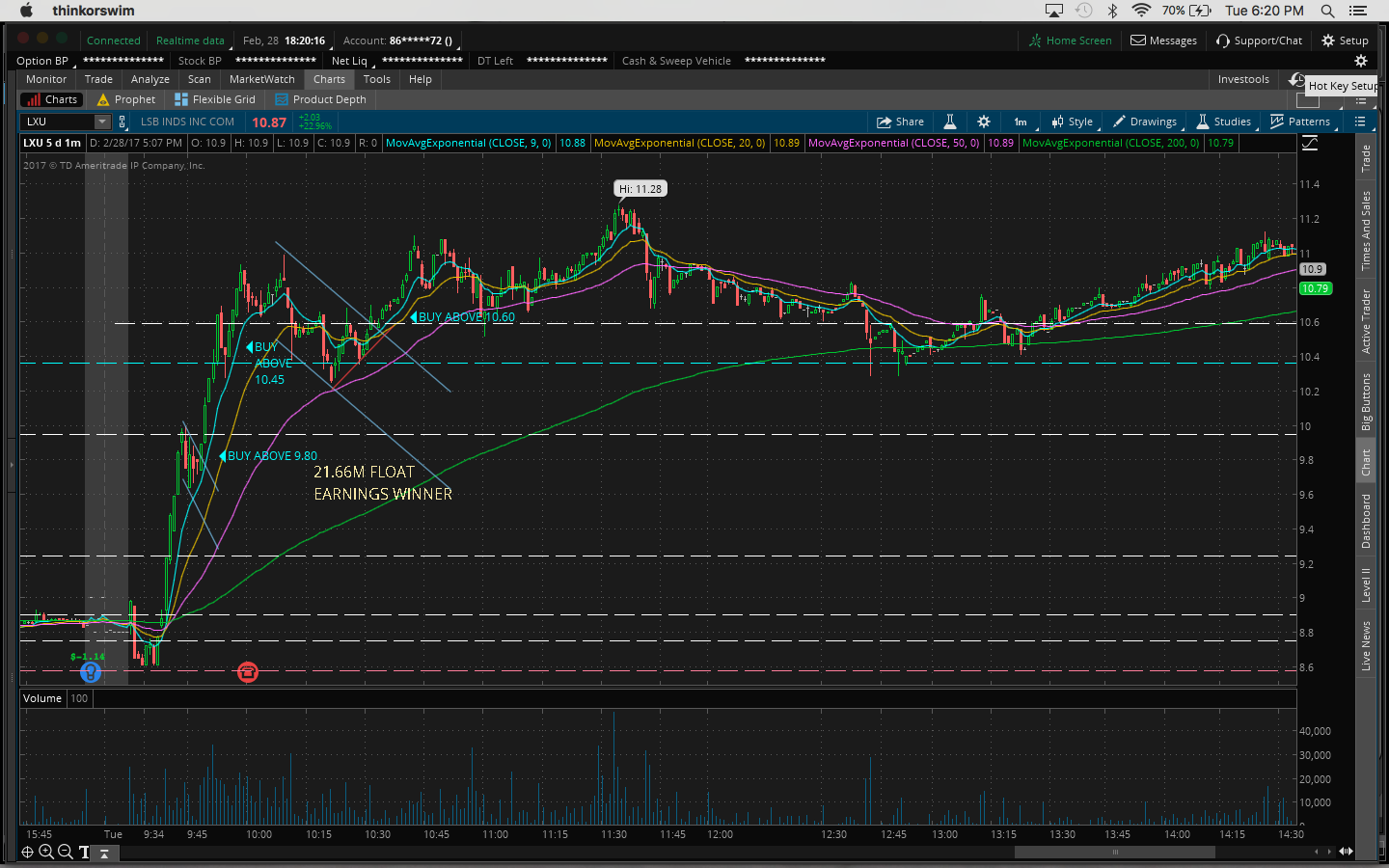Switch to the Monitor tab

tap(46, 79)
